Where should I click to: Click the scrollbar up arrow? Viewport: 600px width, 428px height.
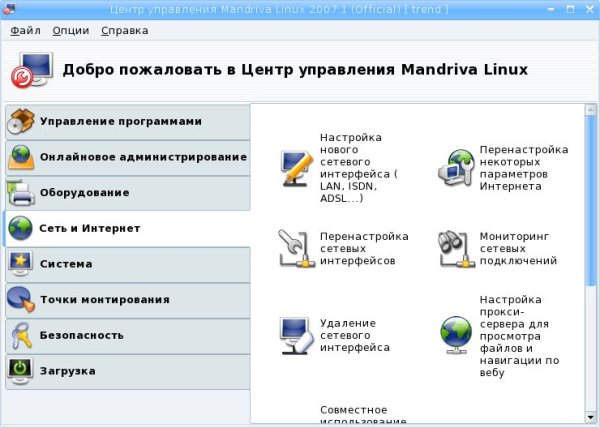(x=590, y=110)
